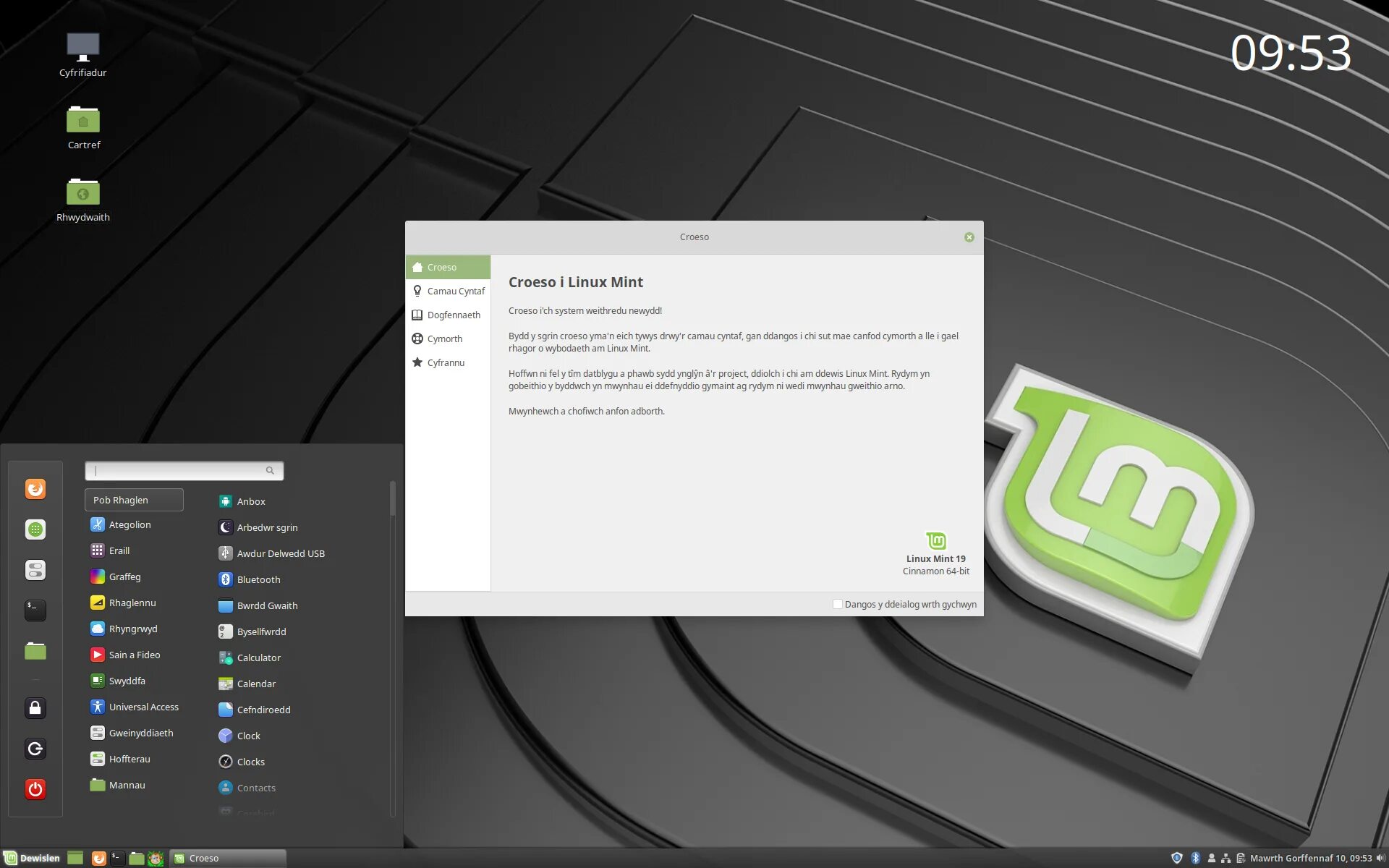1389x868 pixels.
Task: Click the Croeso taskbar window button
Action: coord(228,858)
